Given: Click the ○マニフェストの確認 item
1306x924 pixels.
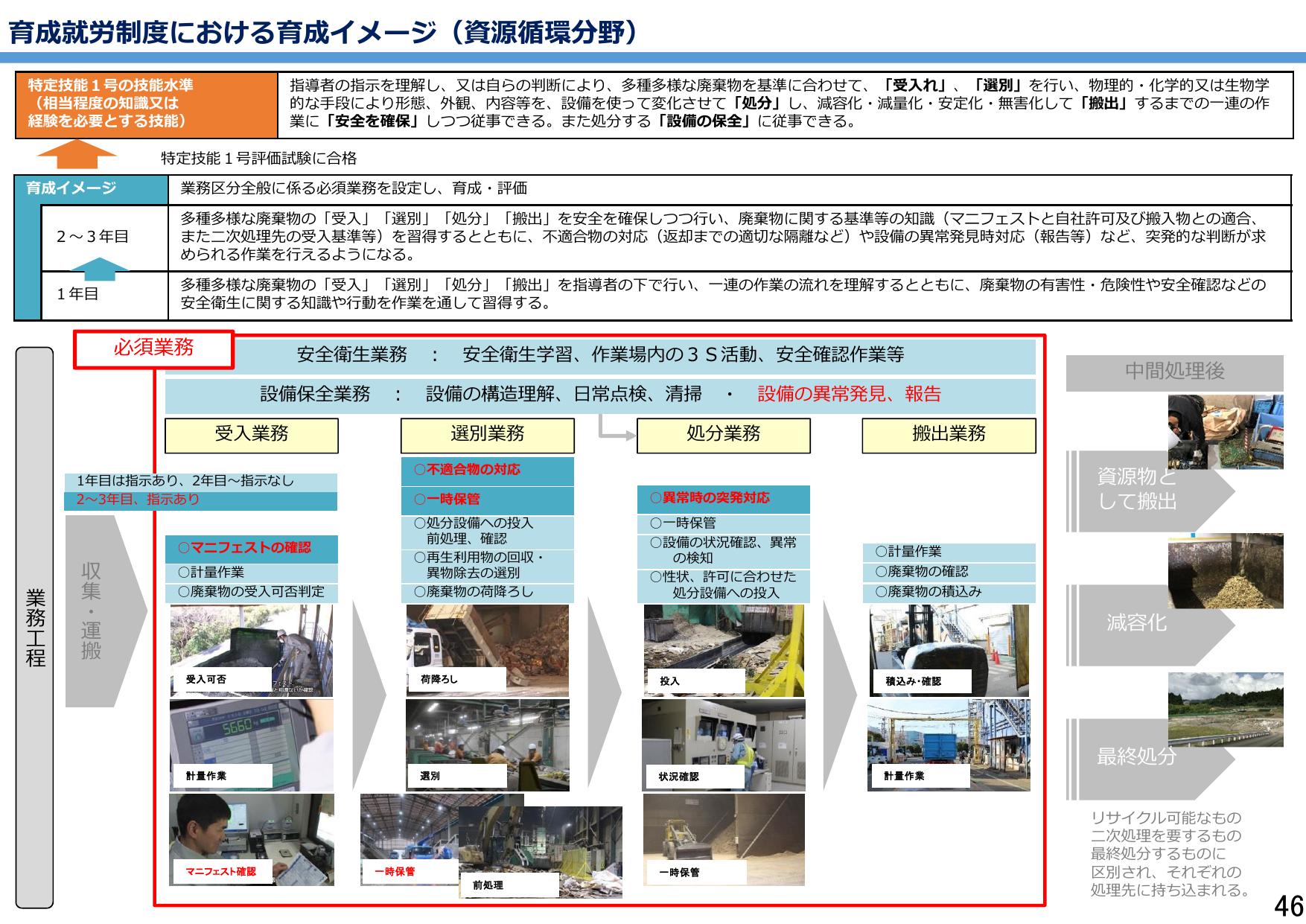Looking at the screenshot, I should tap(251, 549).
